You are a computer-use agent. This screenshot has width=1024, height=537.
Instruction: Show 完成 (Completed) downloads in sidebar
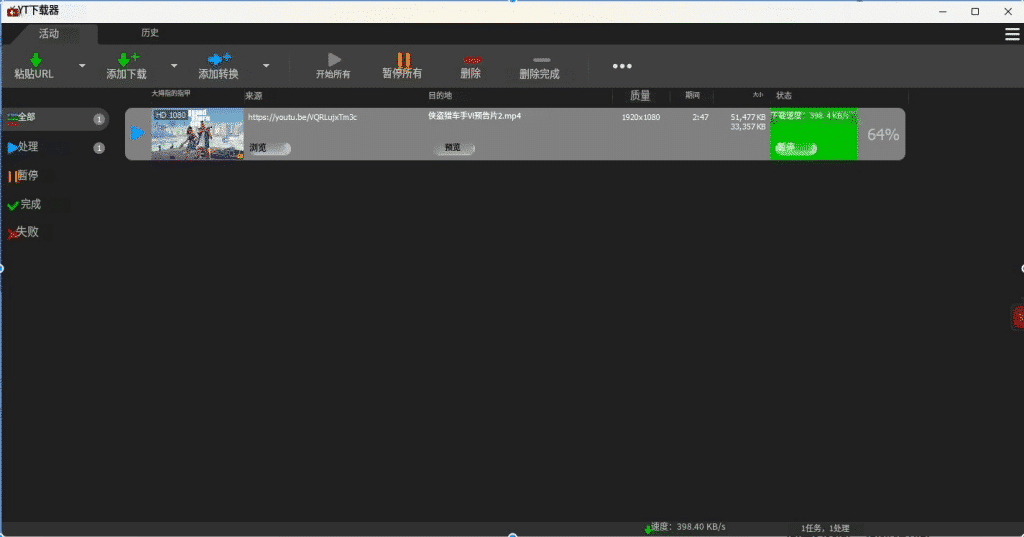point(30,204)
